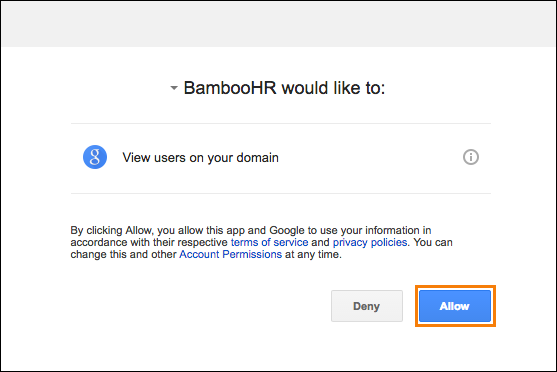Image resolution: width=557 pixels, height=372 pixels.
Task: Toggle the permission list disclosure arrow
Action: point(174,88)
